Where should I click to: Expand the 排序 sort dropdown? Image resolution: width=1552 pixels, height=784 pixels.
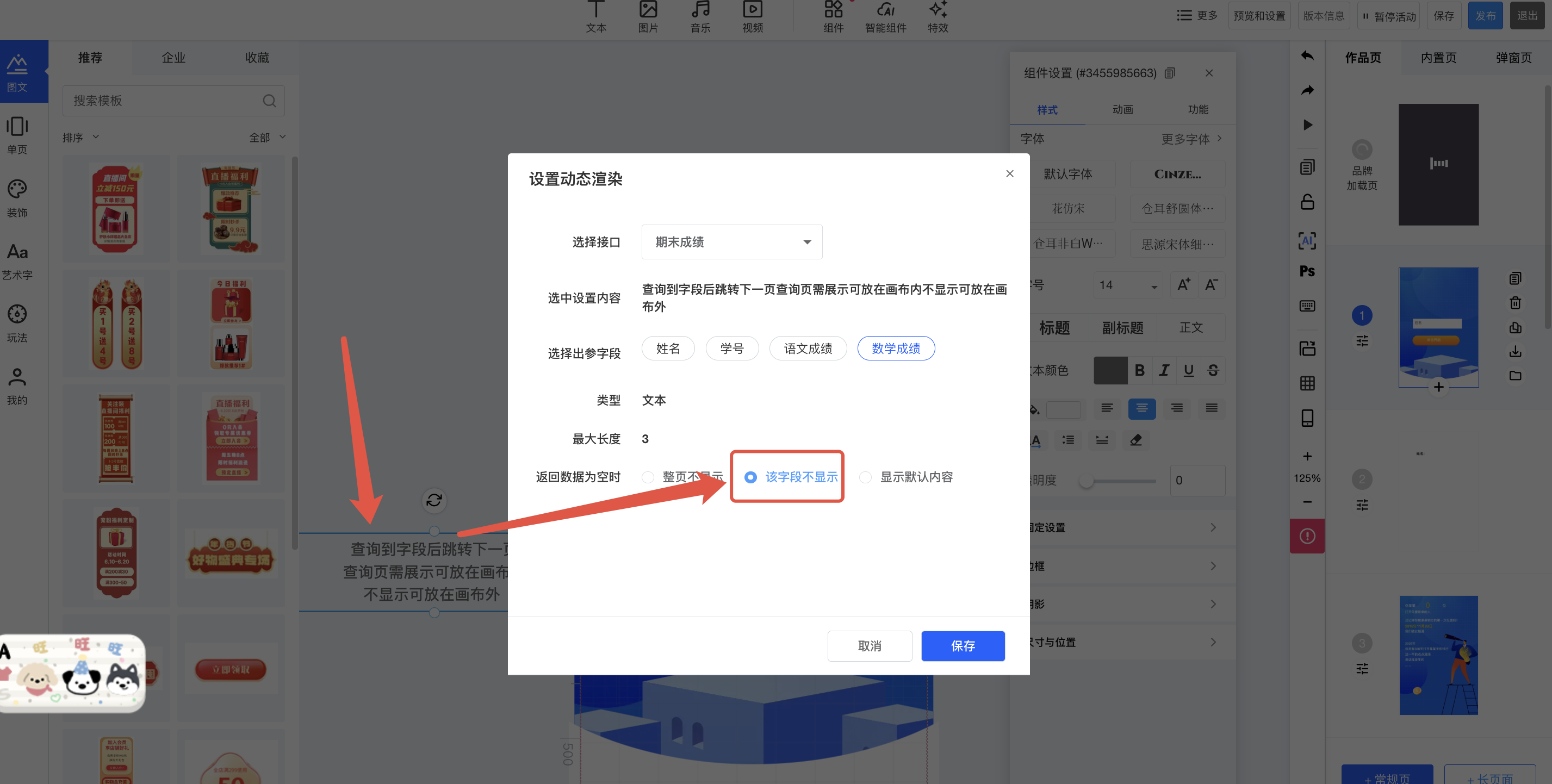click(80, 138)
